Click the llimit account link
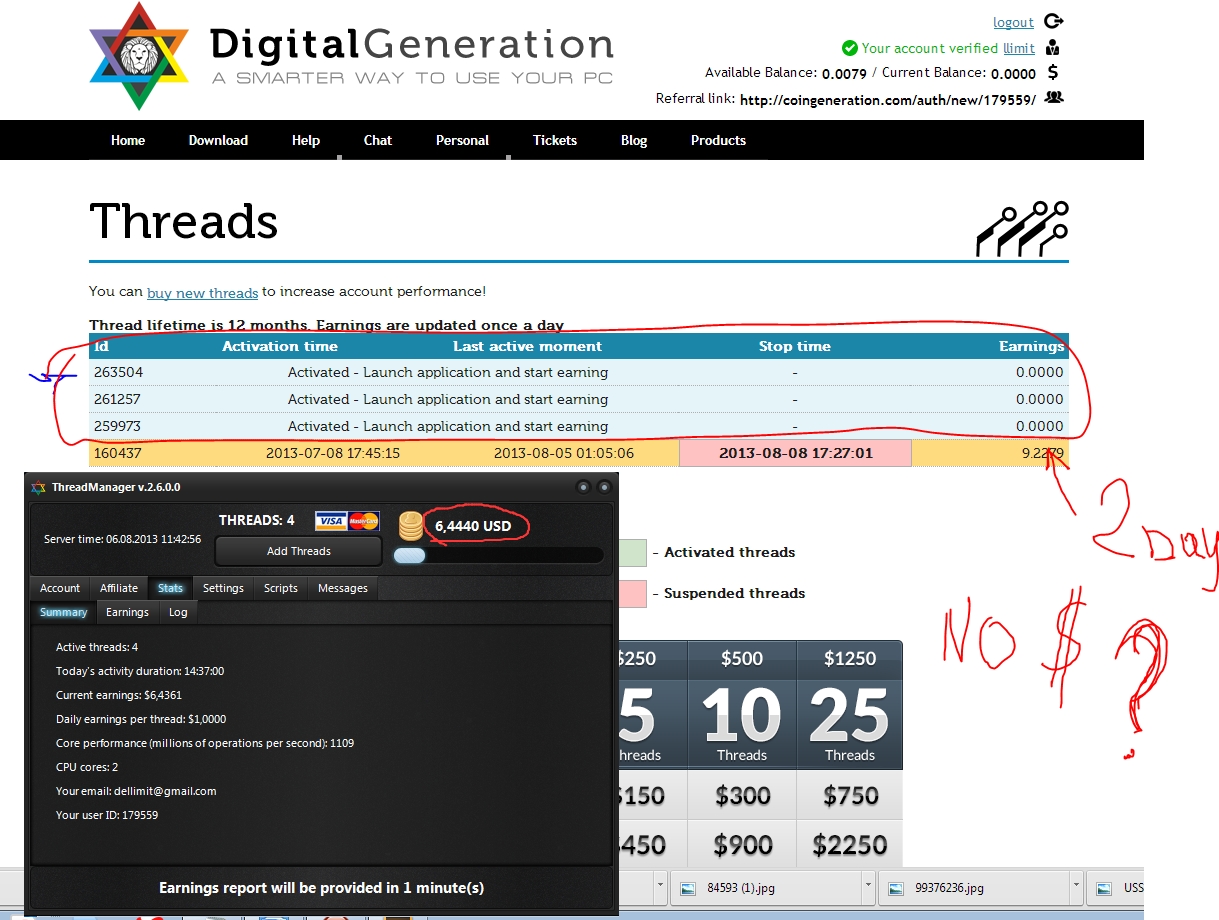 (1019, 48)
